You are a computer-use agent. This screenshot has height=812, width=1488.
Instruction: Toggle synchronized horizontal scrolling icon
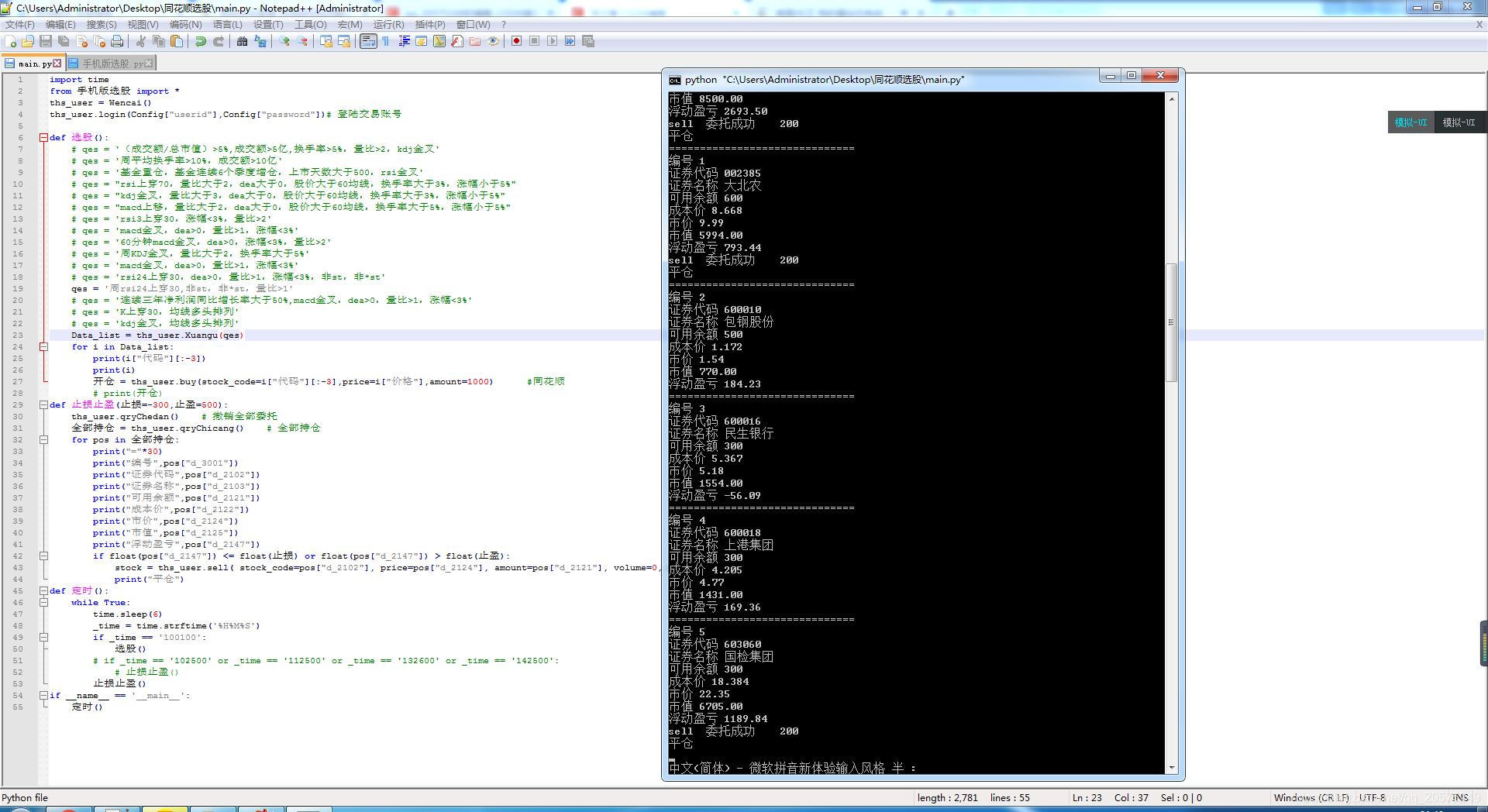tap(344, 41)
